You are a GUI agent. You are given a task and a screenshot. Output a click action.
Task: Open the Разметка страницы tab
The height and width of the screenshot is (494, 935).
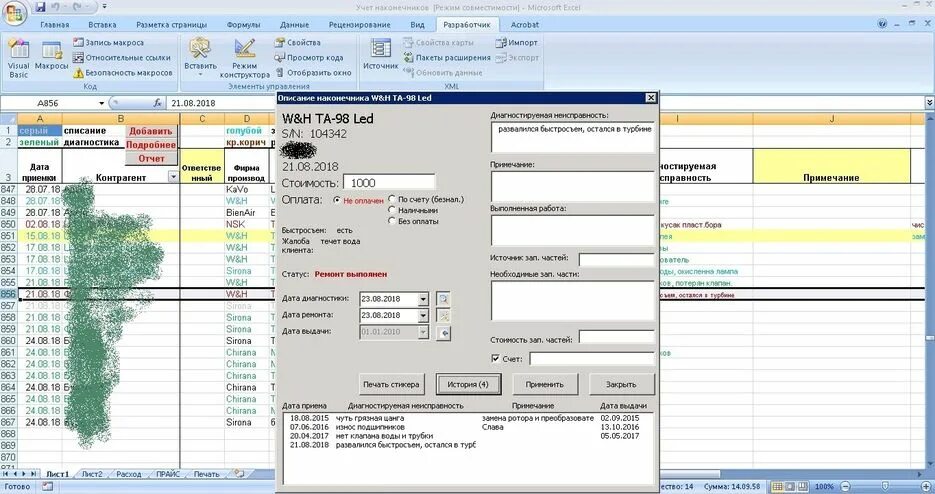click(171, 24)
